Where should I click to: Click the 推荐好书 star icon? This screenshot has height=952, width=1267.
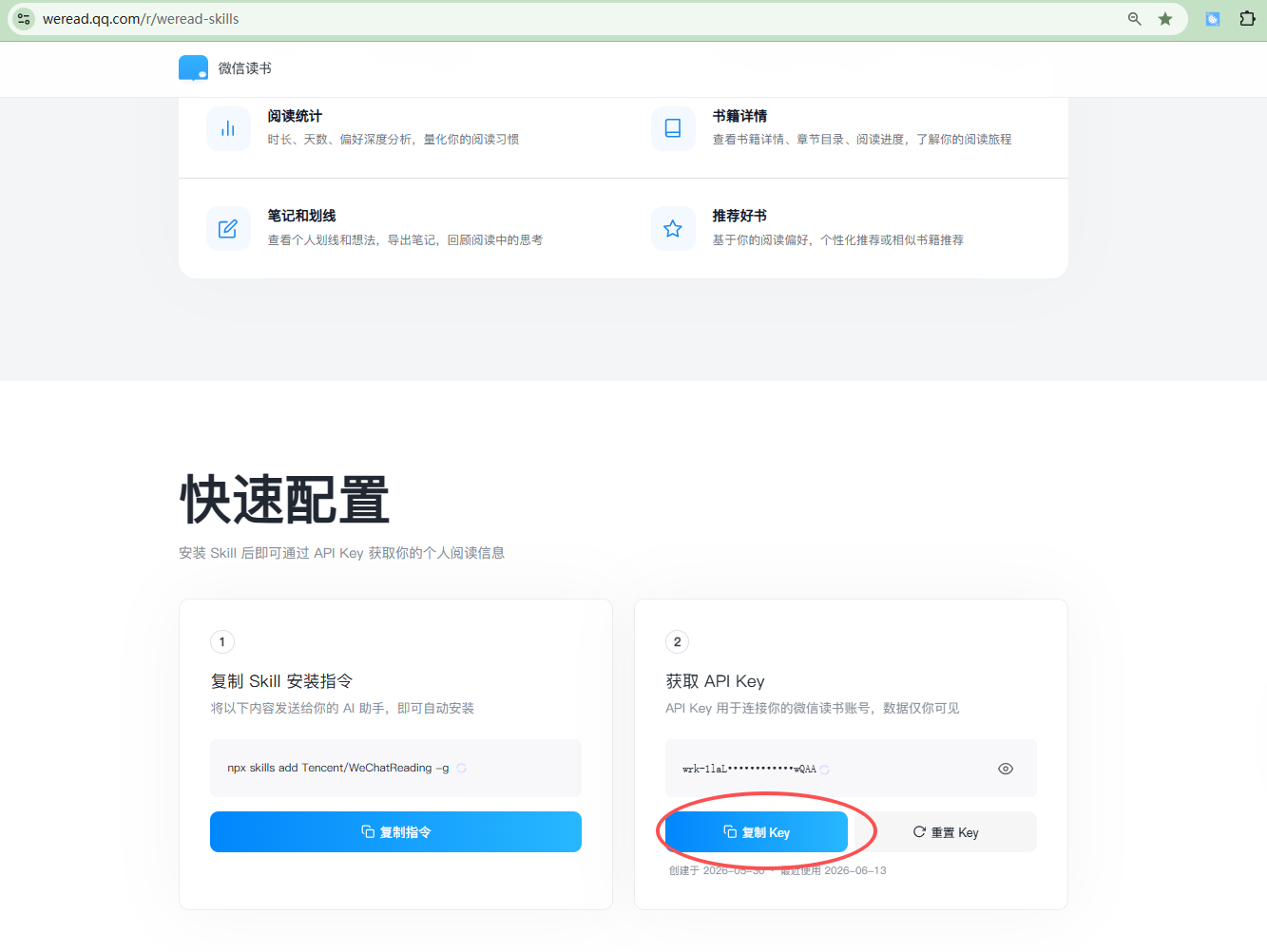tap(673, 229)
